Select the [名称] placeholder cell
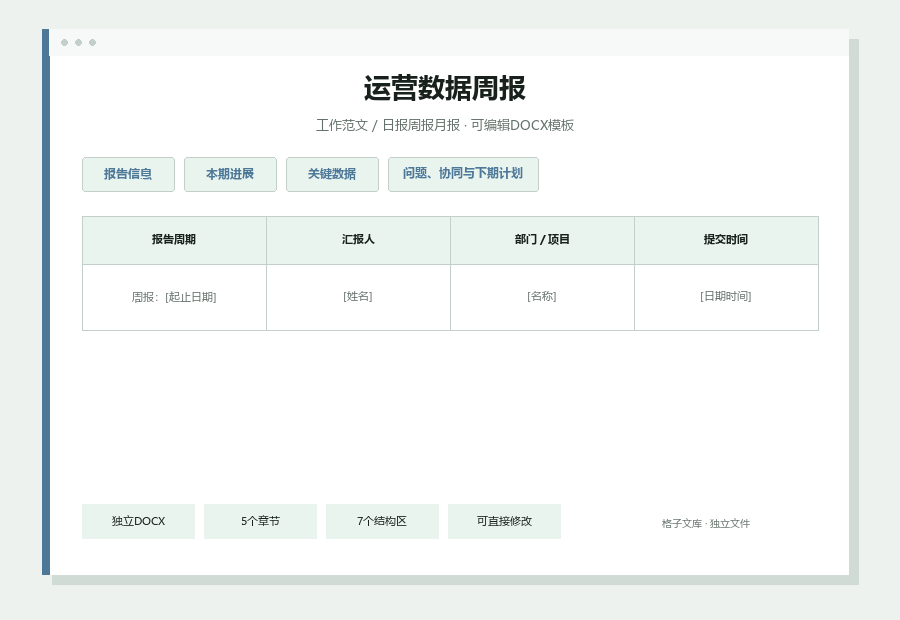The image size is (900, 620). 542,297
